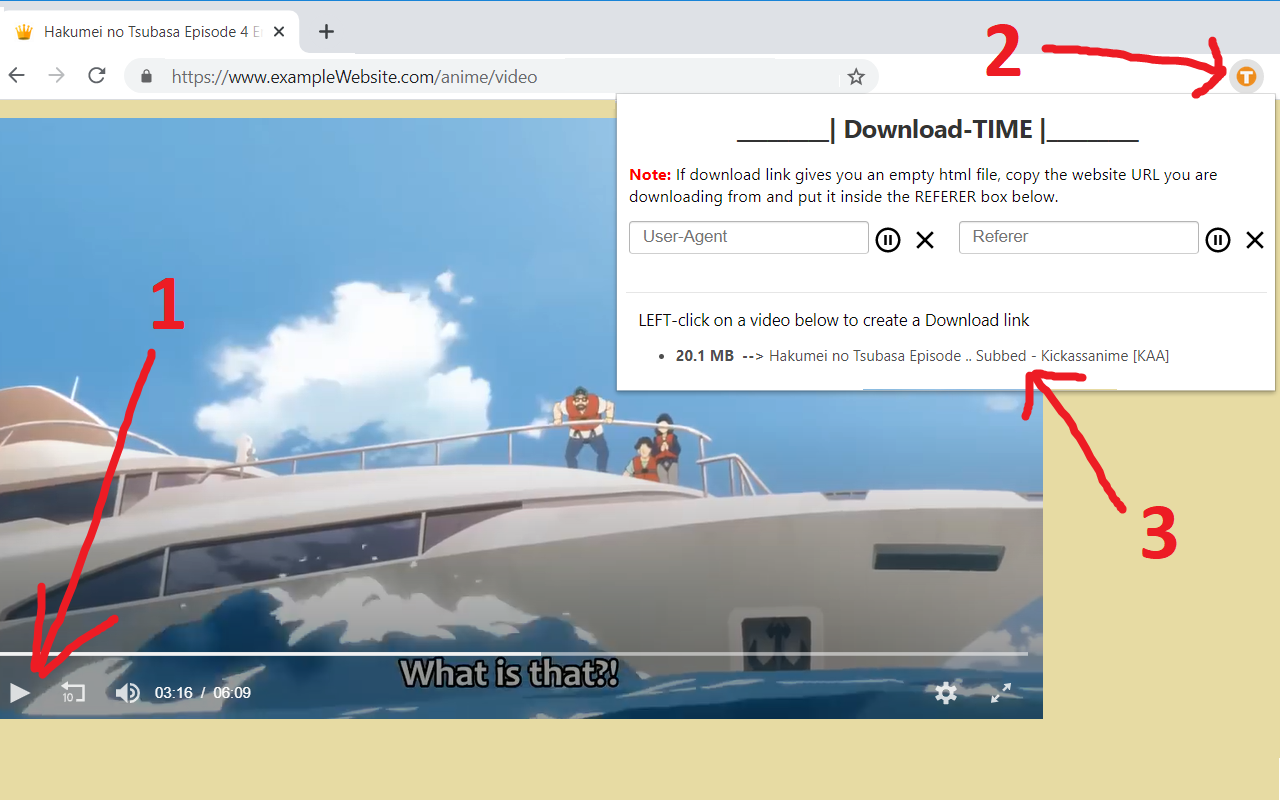Clear the Referer field with X
Screen dimensions: 1280x800
click(x=1255, y=239)
